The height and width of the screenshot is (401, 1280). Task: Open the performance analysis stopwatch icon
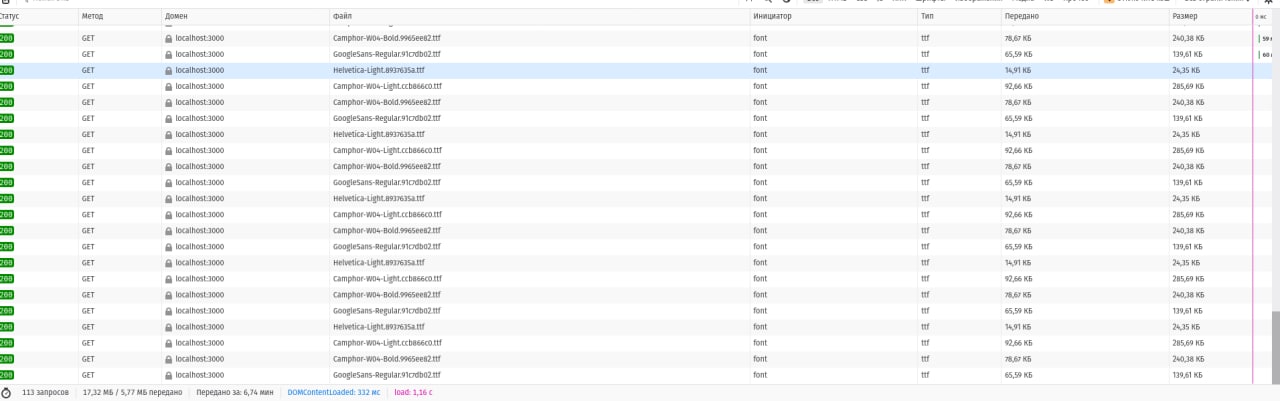[6, 393]
